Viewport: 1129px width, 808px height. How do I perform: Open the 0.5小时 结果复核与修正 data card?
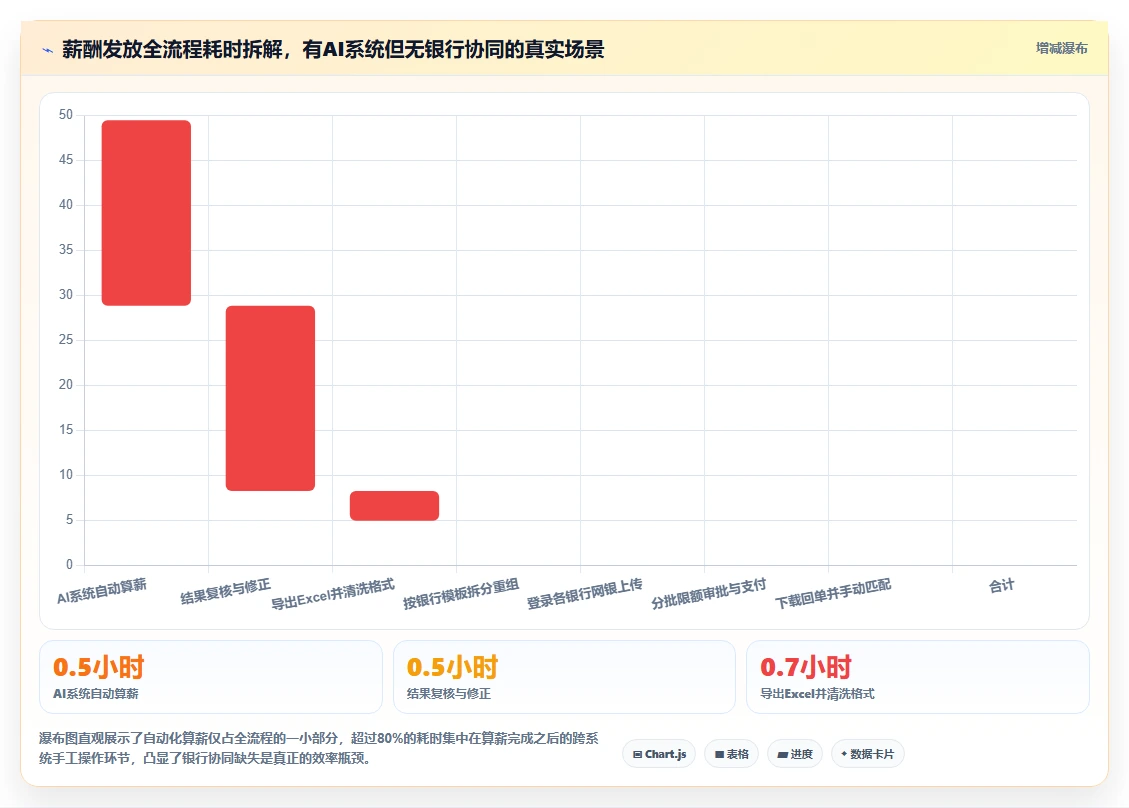tap(564, 677)
